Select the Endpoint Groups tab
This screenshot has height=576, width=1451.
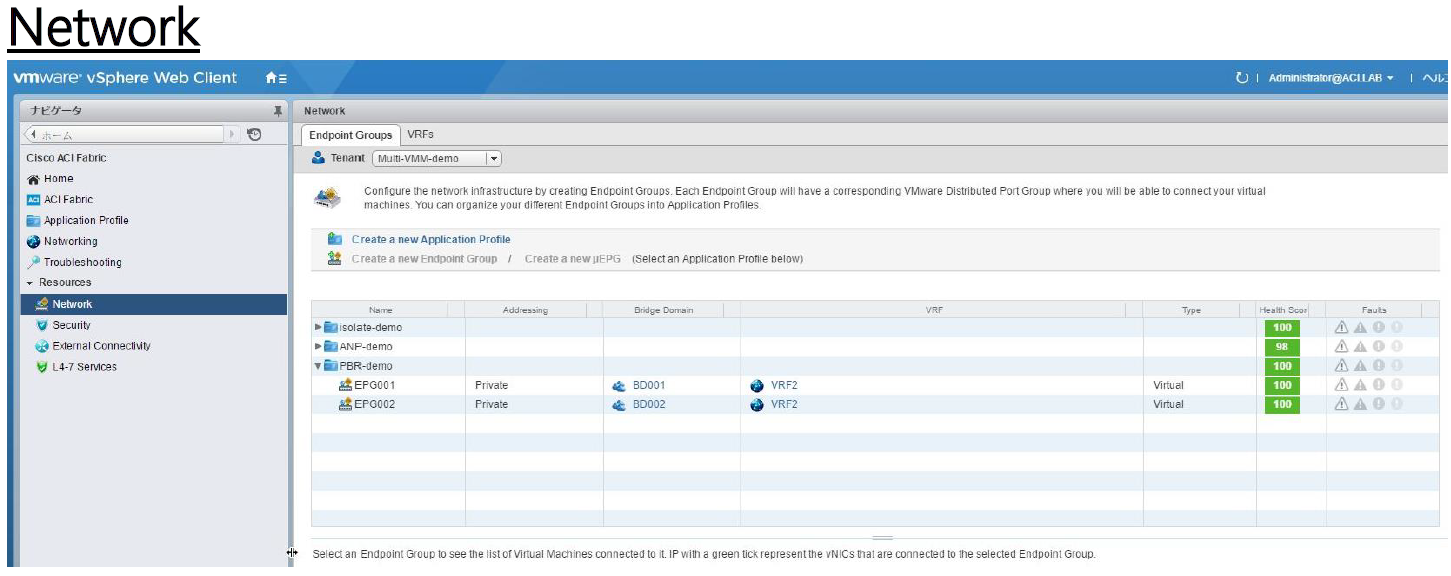pos(351,133)
